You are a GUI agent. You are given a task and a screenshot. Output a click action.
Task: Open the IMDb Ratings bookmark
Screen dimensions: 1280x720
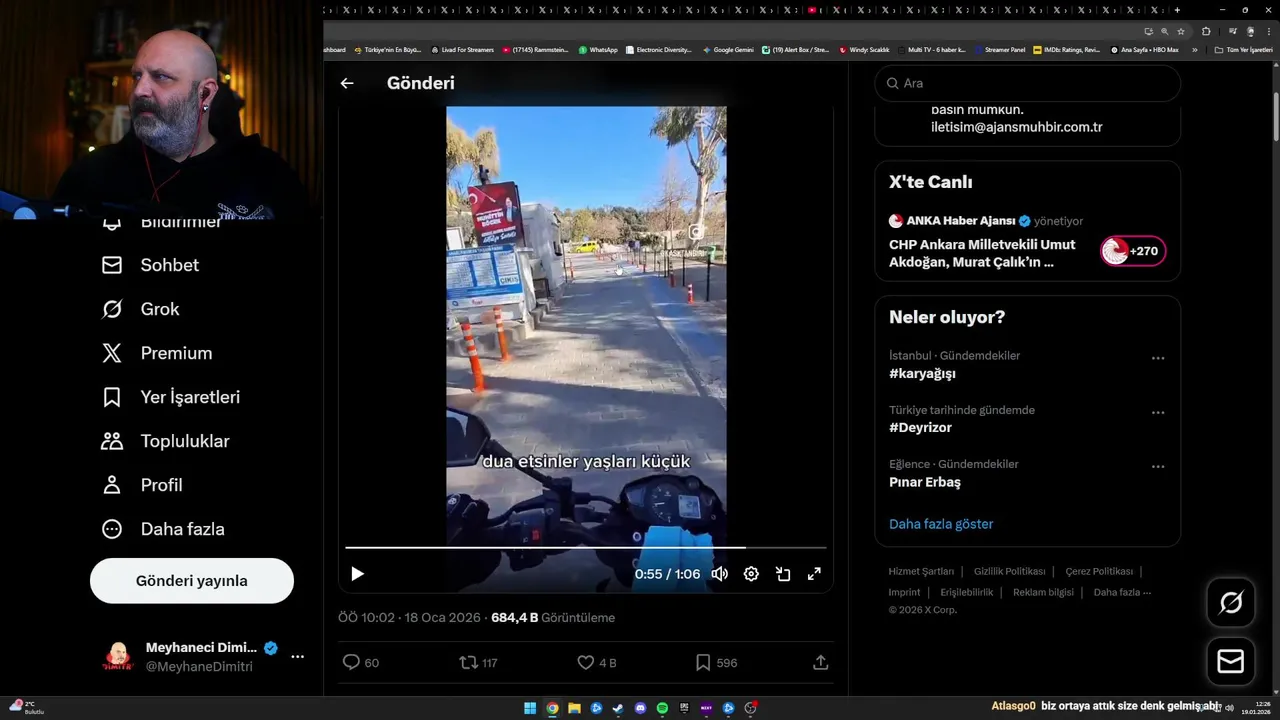pyautogui.click(x=1066, y=49)
